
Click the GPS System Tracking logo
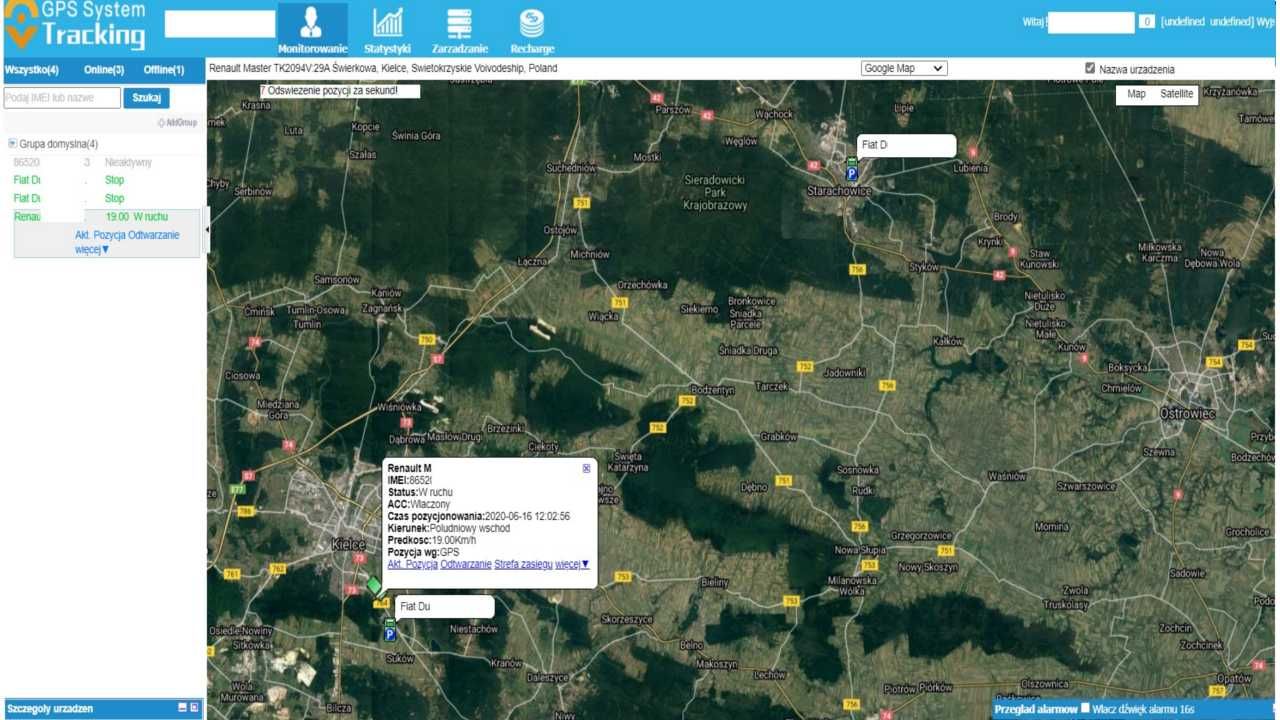[76, 26]
